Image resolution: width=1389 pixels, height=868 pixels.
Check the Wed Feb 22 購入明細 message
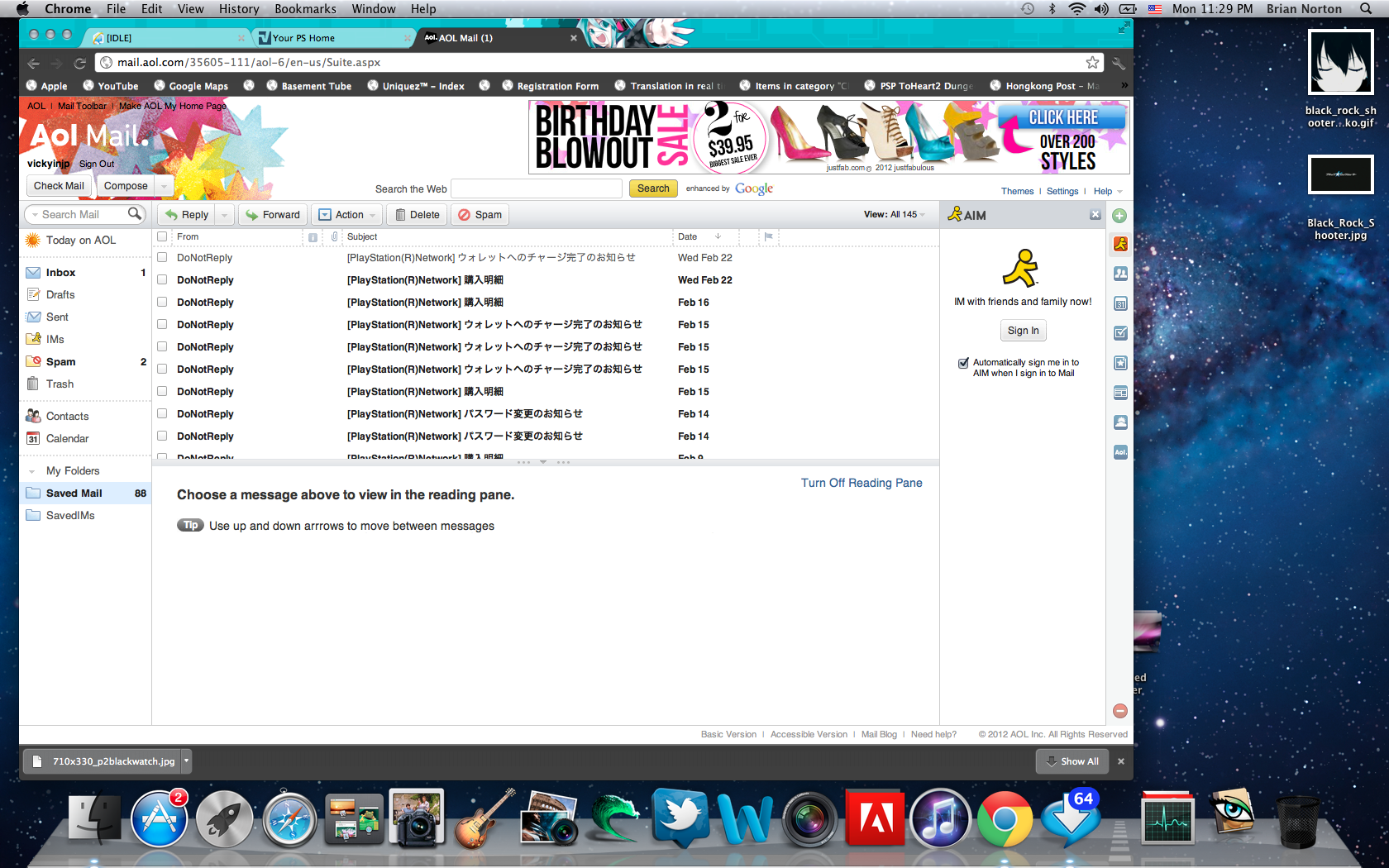(162, 280)
